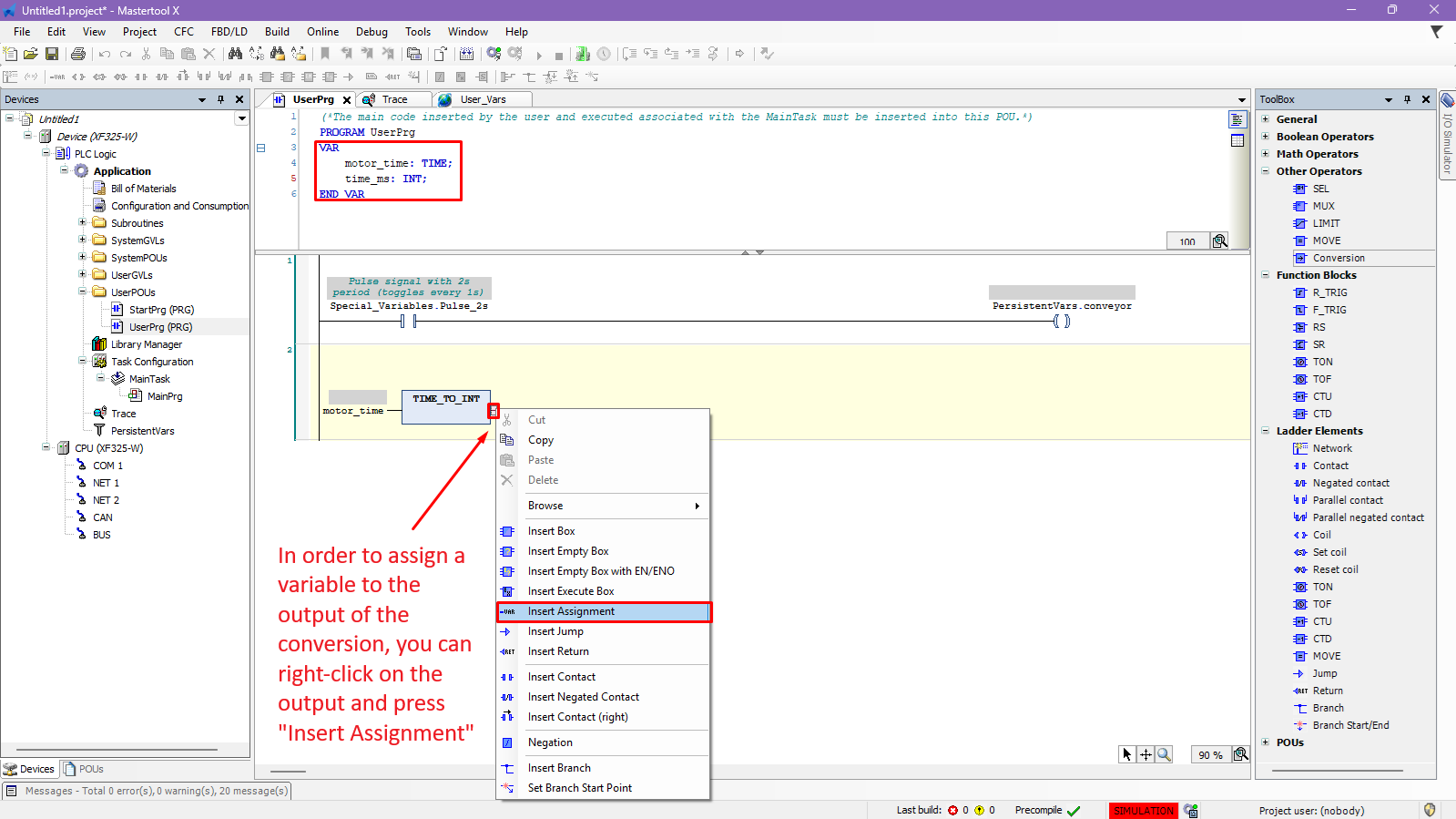Viewport: 1456px width, 819px height.
Task: Collapse the VAR declaration block
Action: pos(260,148)
